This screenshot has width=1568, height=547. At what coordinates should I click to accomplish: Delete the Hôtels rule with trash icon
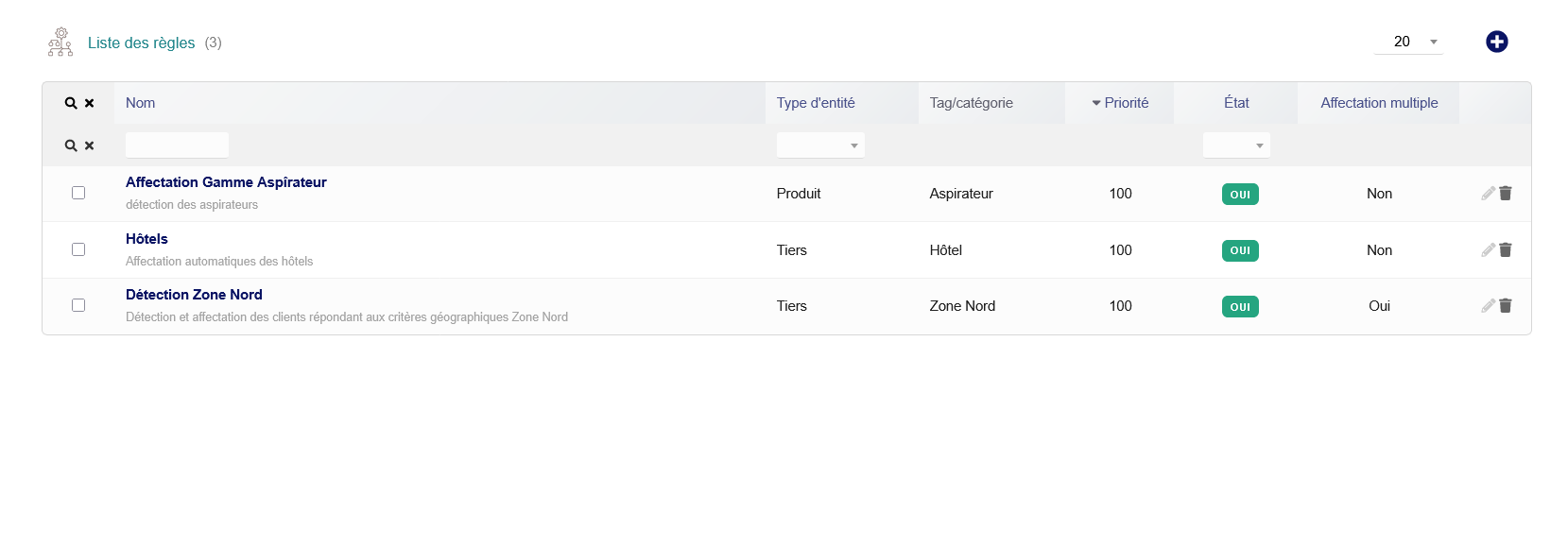point(1506,250)
